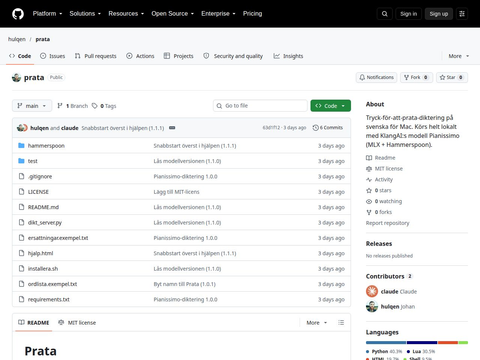Click the scale icon next to MIT license in About
The image size is (480, 360).
pyautogui.click(x=369, y=169)
